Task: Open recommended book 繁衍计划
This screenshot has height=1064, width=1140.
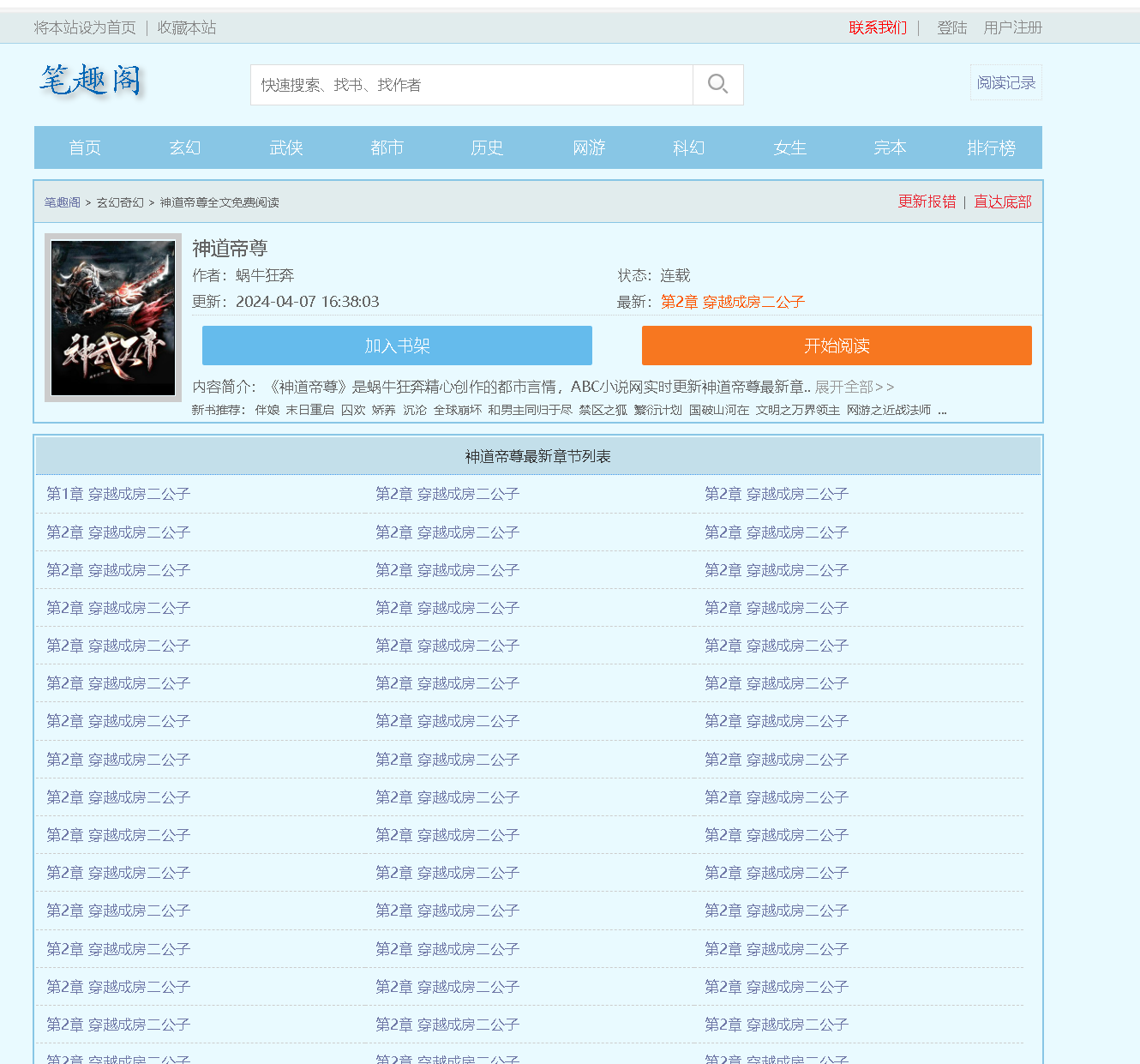Action: click(658, 410)
